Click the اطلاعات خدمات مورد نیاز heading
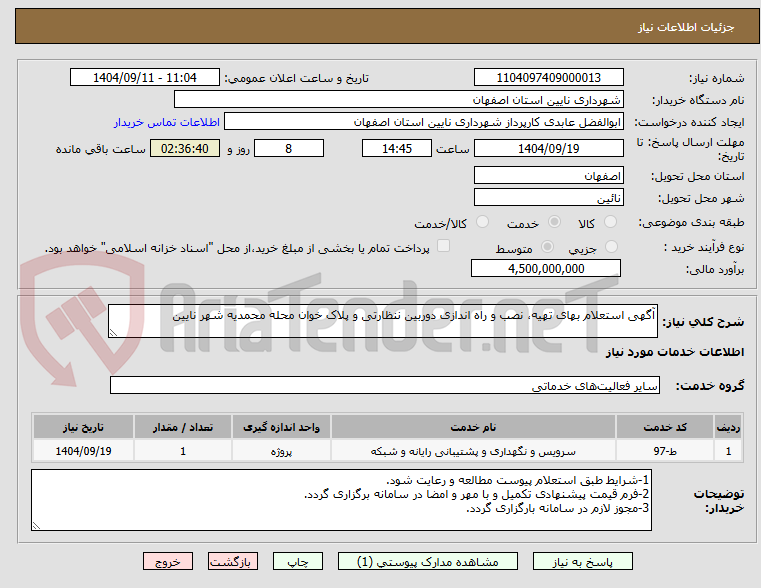Image resolution: width=761 pixels, height=588 pixels. coord(675,352)
